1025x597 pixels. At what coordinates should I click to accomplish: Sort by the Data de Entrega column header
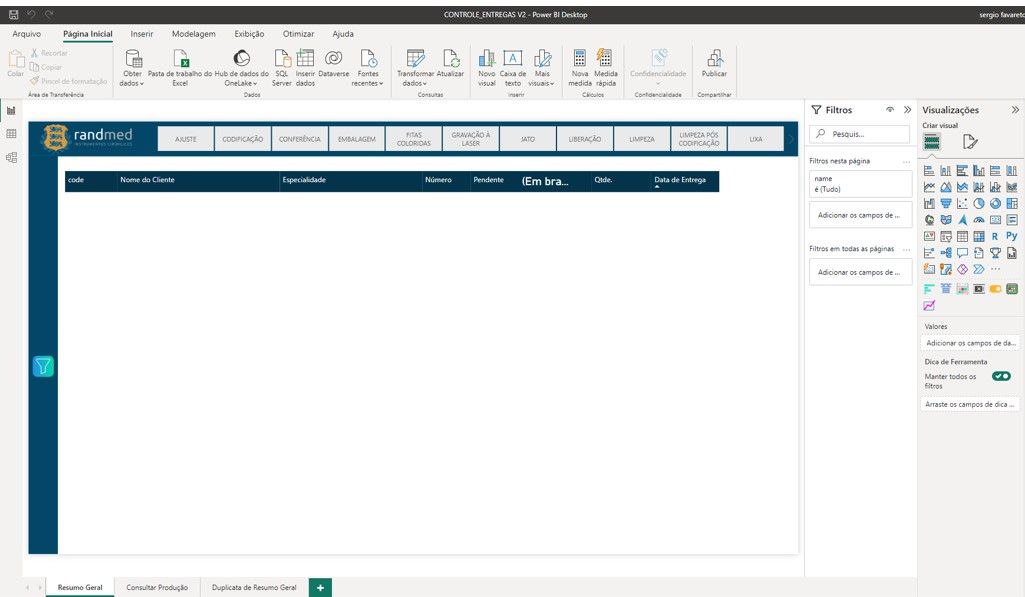click(x=680, y=180)
